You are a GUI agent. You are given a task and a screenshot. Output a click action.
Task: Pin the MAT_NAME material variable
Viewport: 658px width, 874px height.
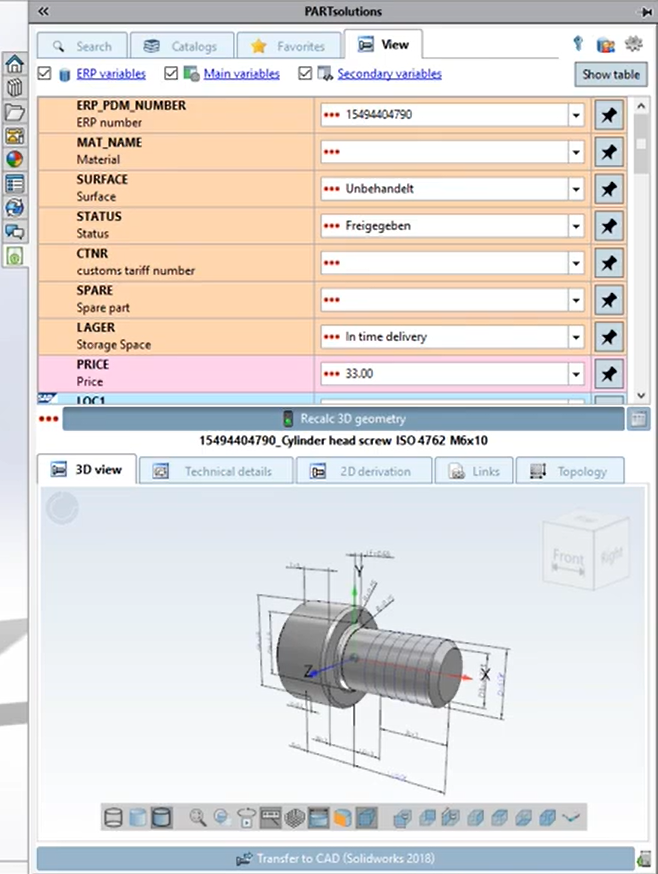[x=609, y=152]
